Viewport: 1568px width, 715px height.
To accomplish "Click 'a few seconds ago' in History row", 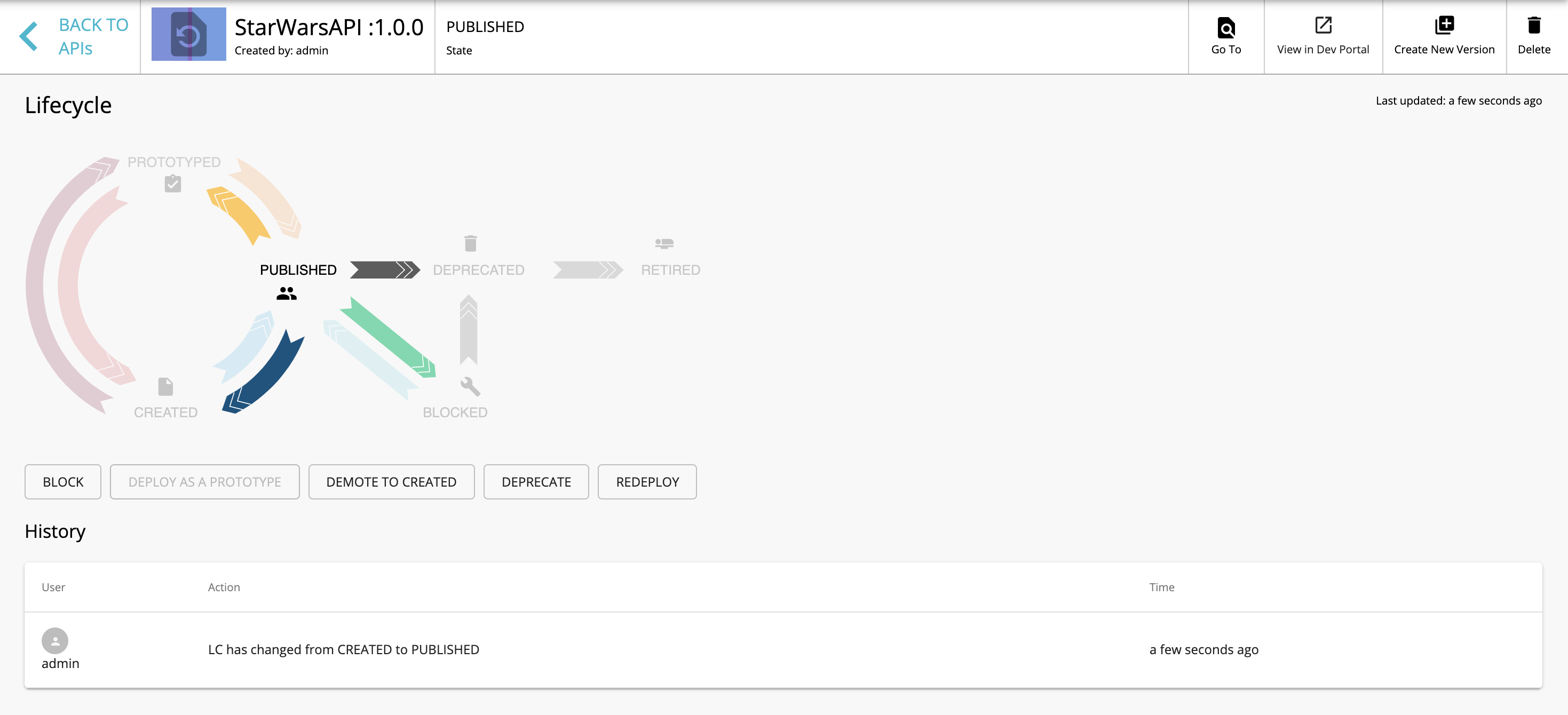I will [x=1203, y=649].
